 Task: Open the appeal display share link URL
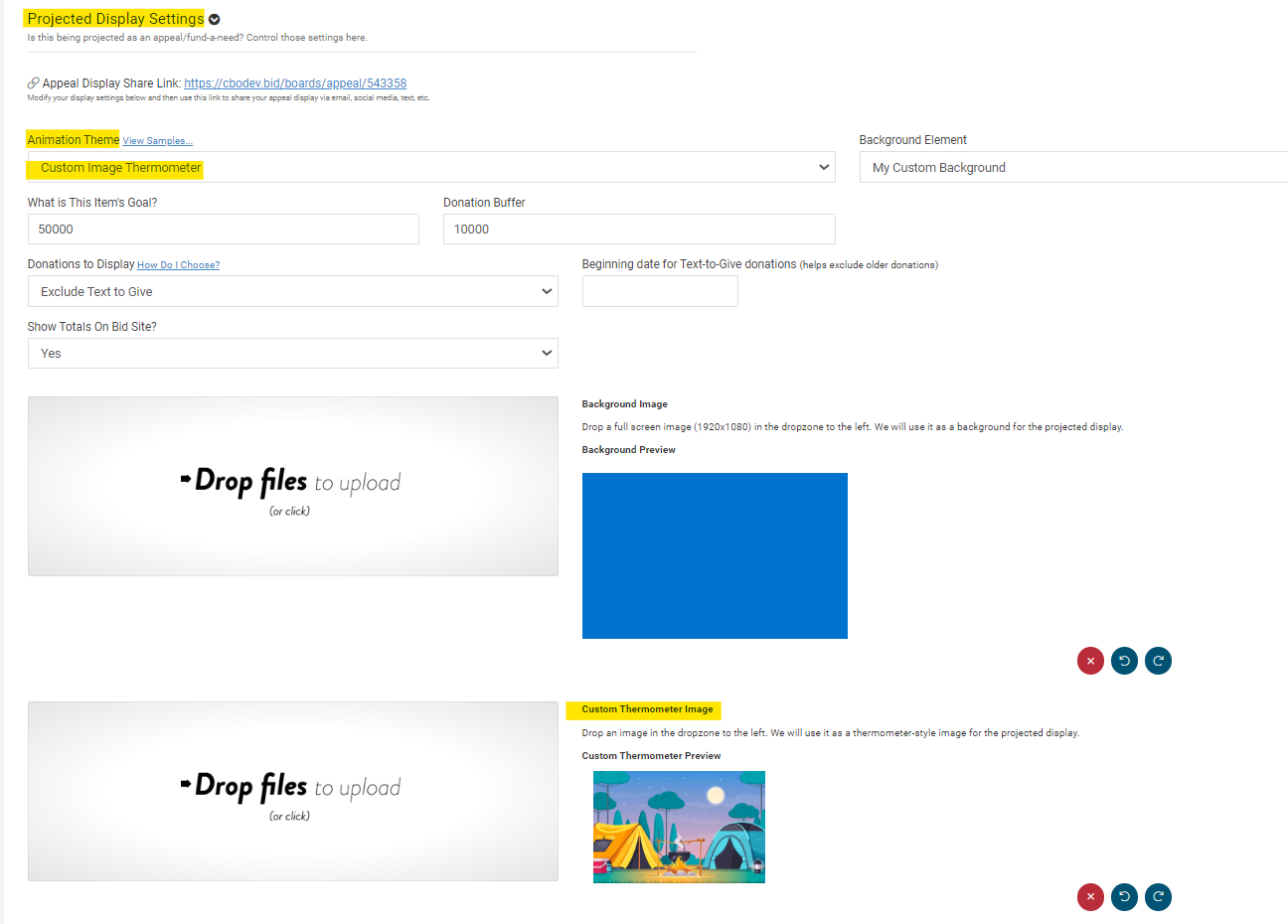pyautogui.click(x=295, y=83)
